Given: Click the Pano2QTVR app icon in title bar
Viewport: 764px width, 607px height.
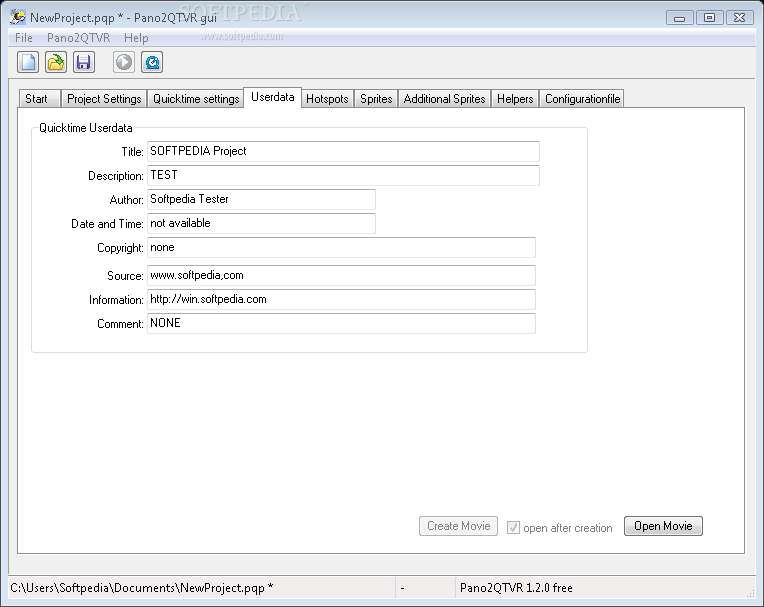Looking at the screenshot, I should (x=18, y=17).
